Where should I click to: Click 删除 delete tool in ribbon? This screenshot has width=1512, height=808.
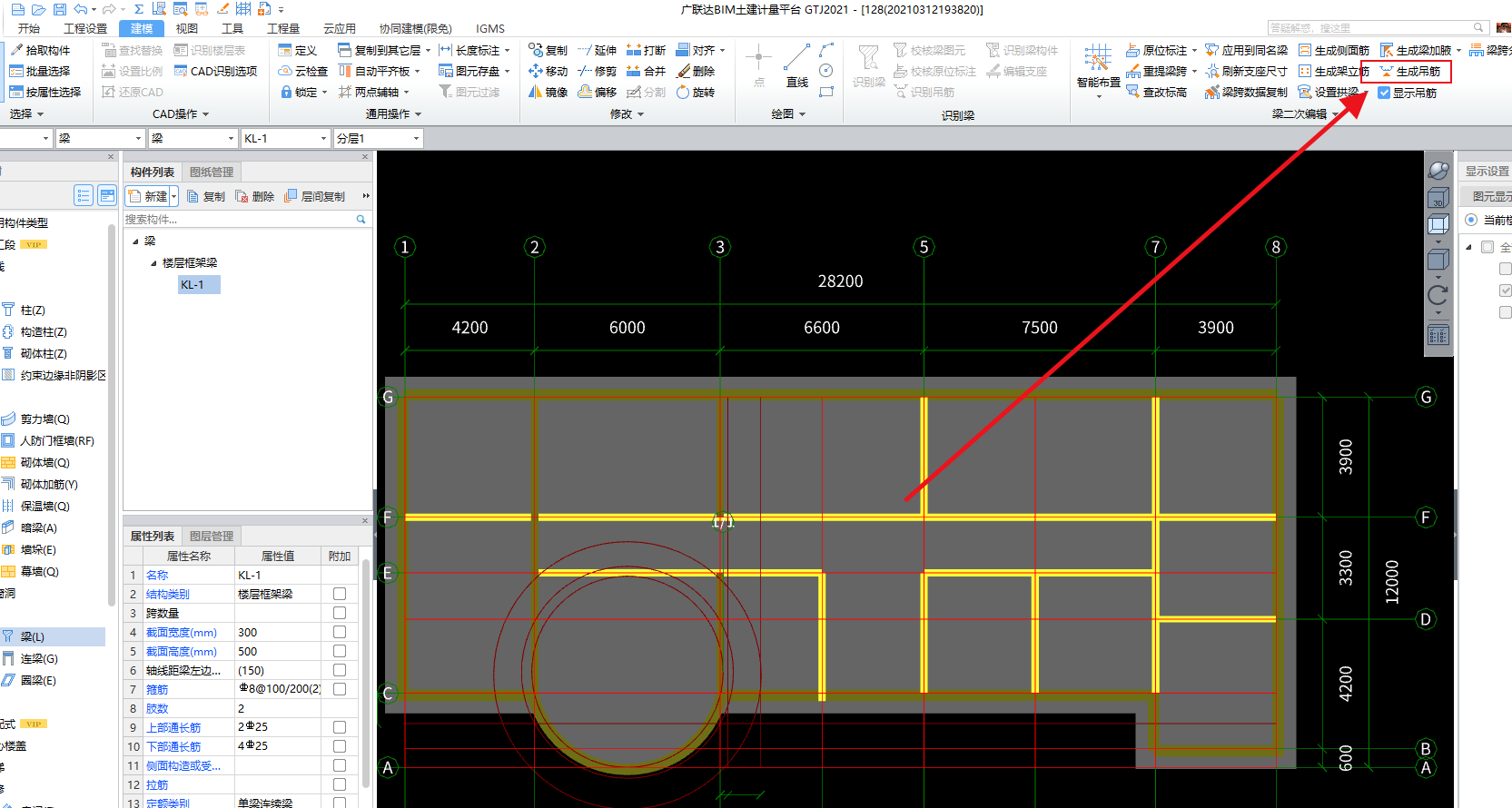click(696, 71)
